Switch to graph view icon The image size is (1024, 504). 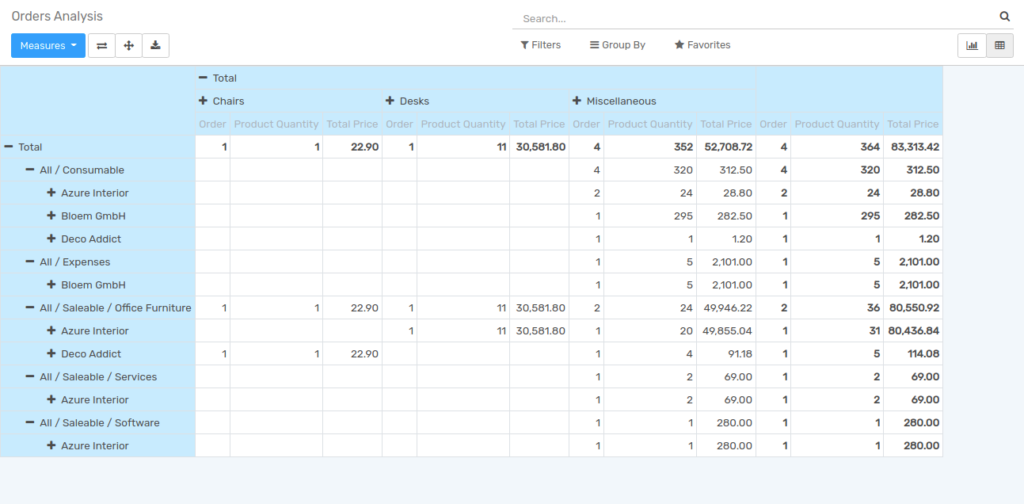pos(972,46)
